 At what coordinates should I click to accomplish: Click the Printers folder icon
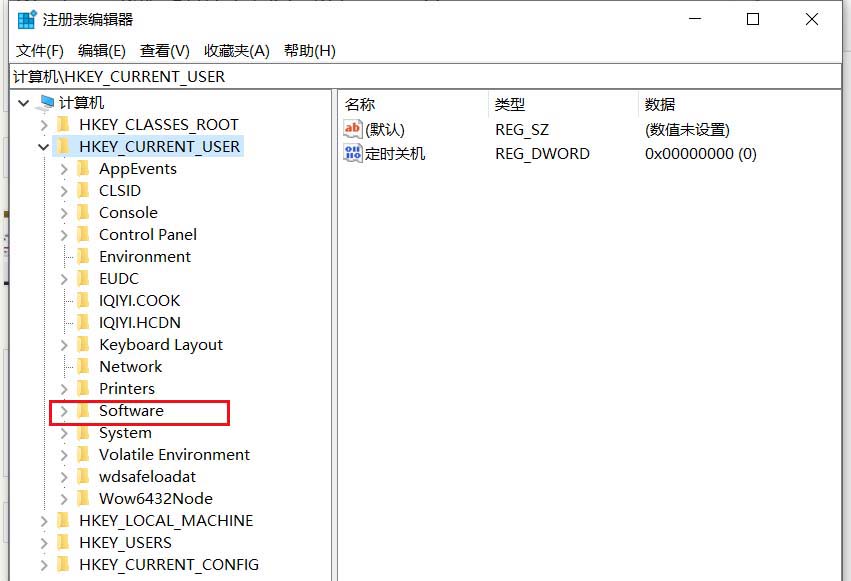(x=83, y=388)
